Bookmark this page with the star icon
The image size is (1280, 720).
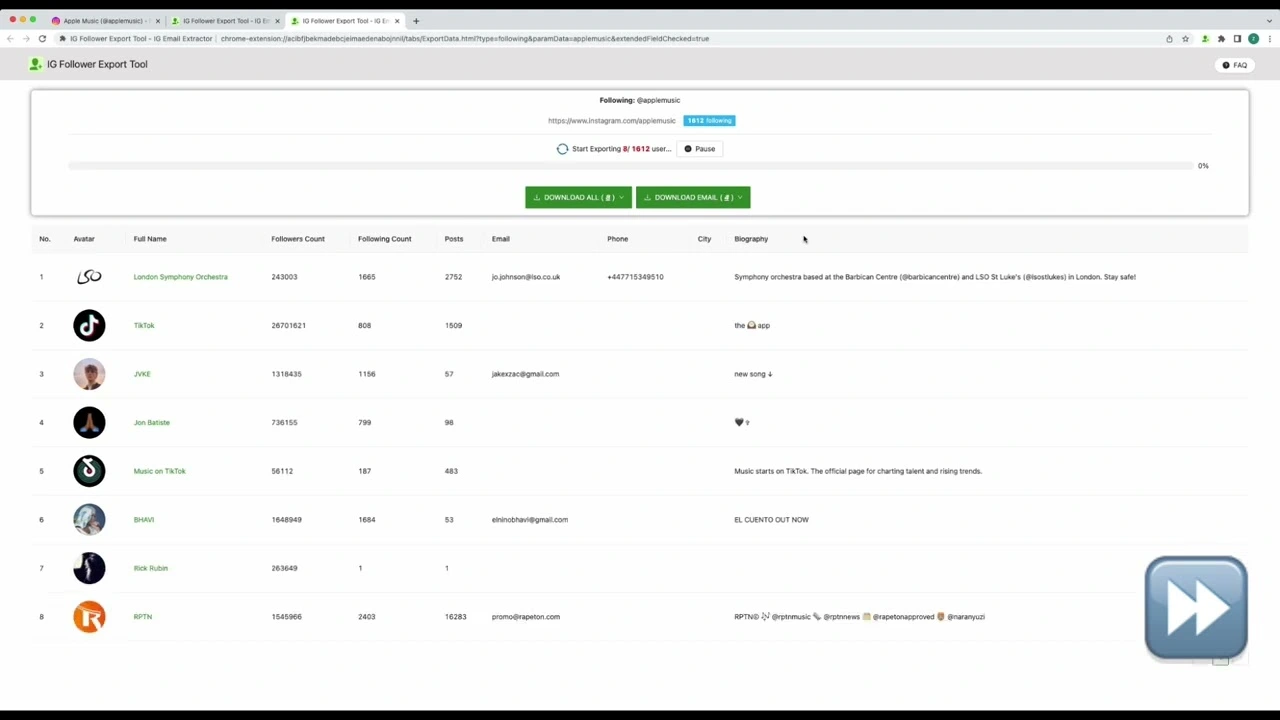(x=1185, y=39)
